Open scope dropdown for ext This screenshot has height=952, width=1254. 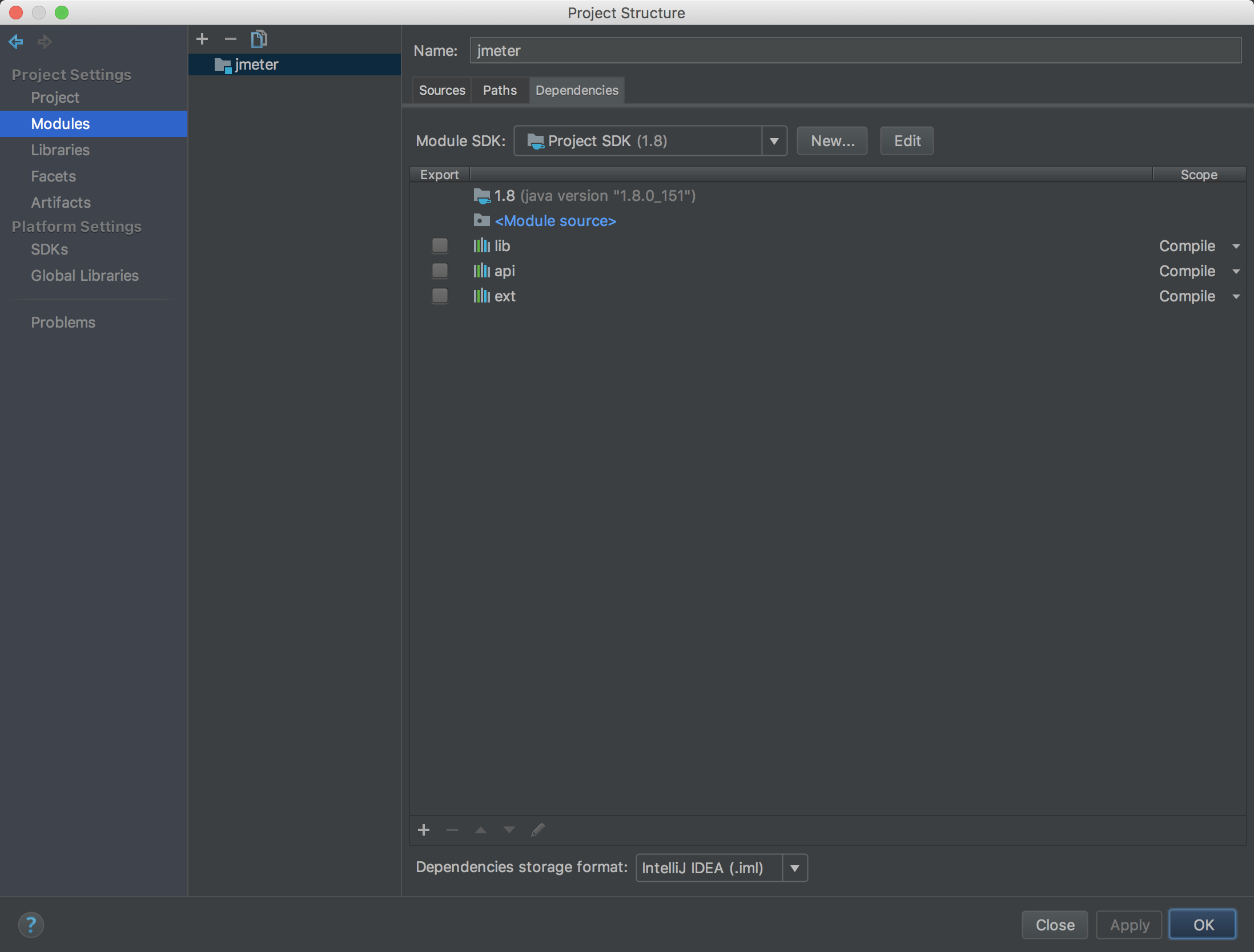pos(1236,297)
